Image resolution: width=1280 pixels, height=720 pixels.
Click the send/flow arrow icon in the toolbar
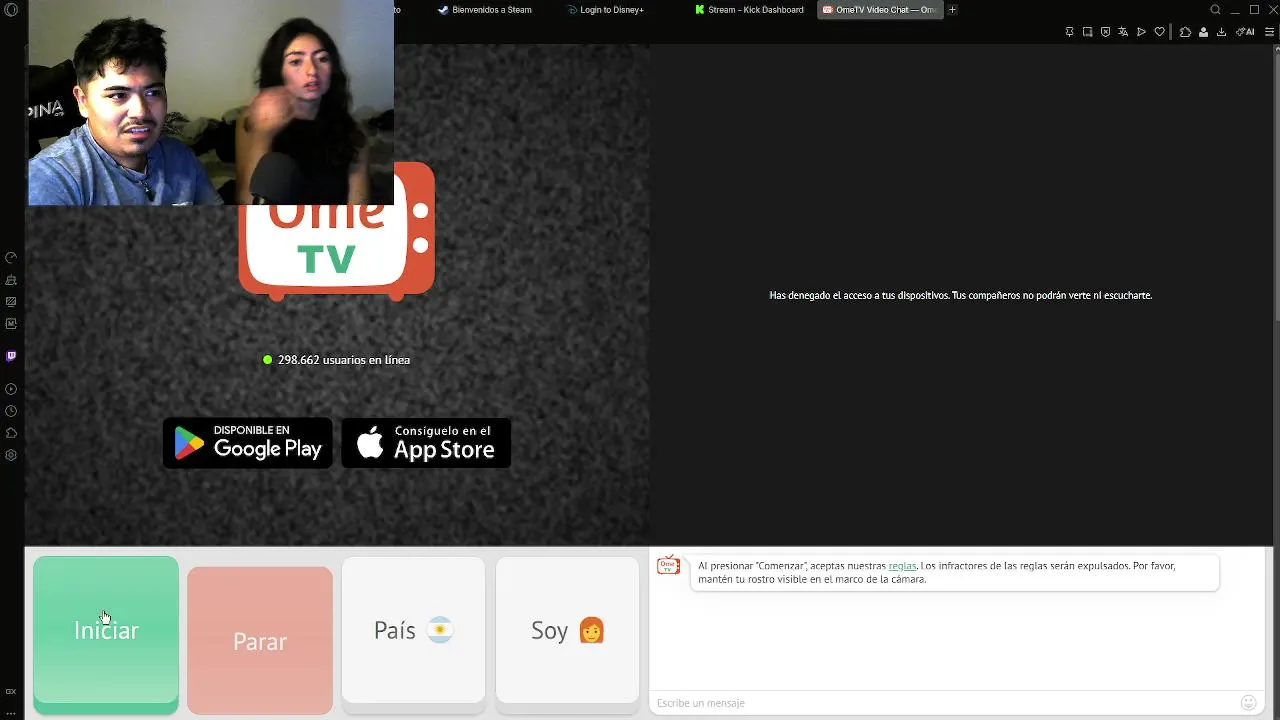(x=1141, y=32)
